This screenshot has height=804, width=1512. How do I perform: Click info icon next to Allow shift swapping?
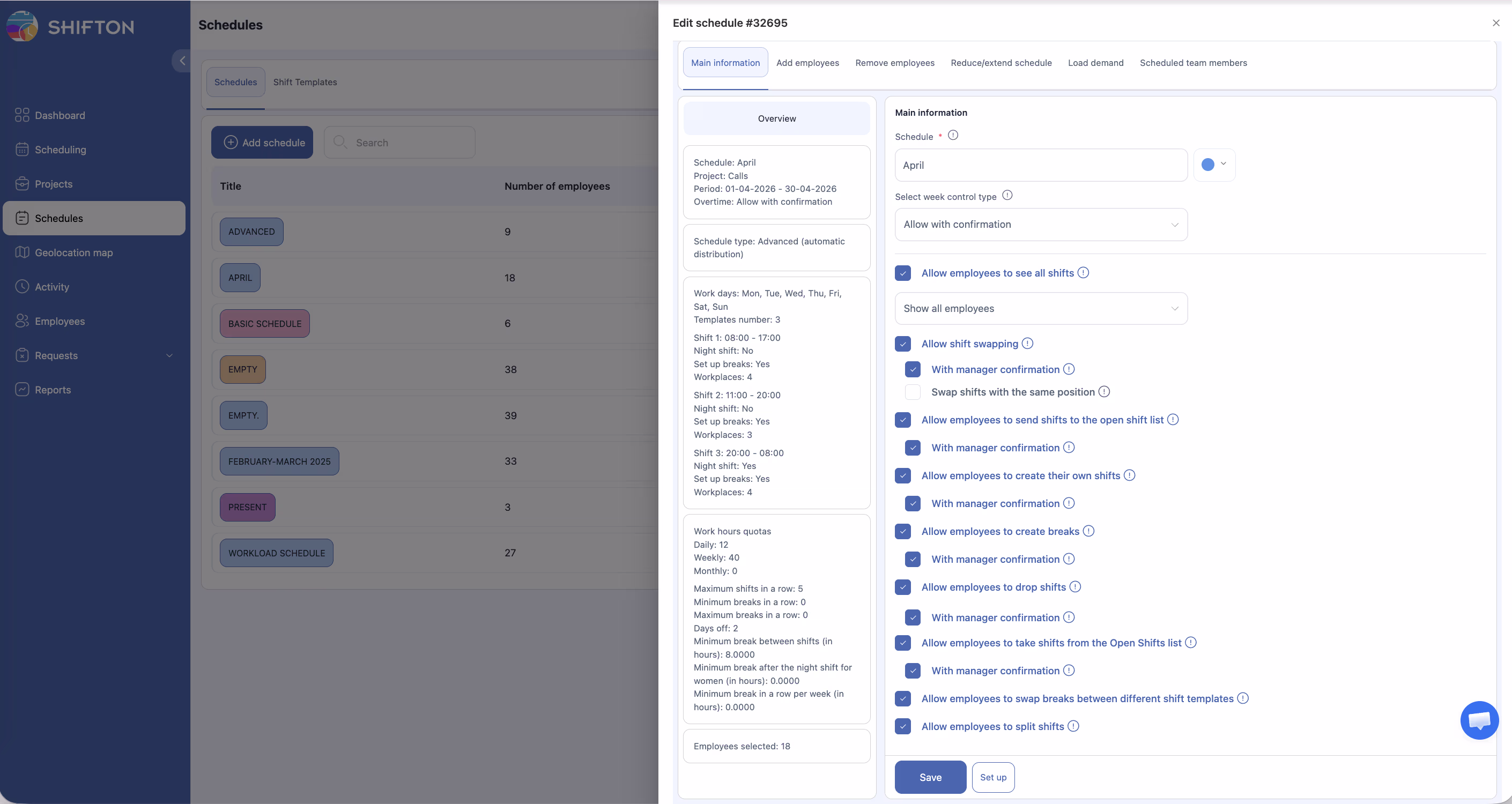[x=1027, y=344]
